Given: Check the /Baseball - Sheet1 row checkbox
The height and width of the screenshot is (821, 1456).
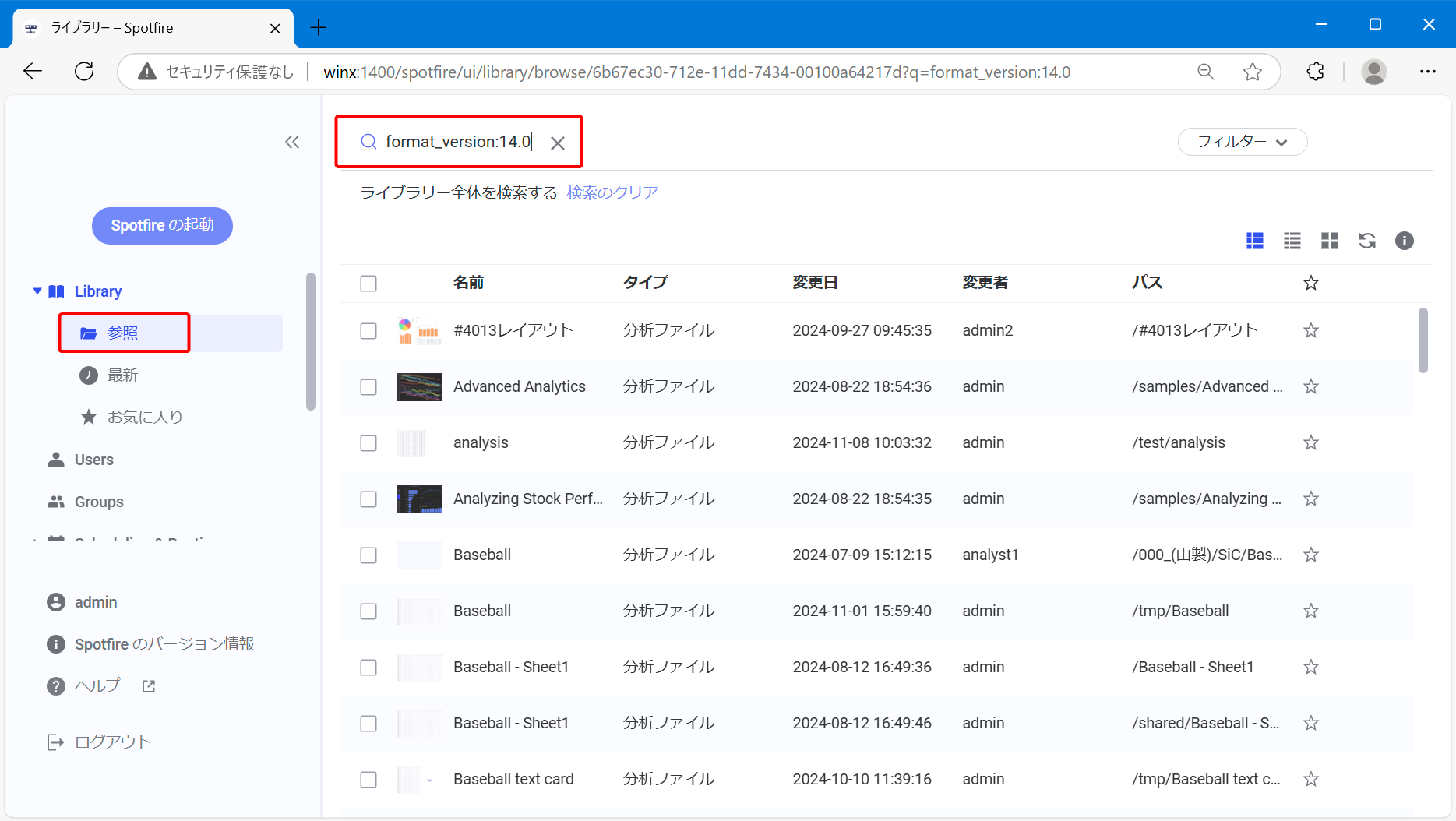Looking at the screenshot, I should click(x=368, y=668).
